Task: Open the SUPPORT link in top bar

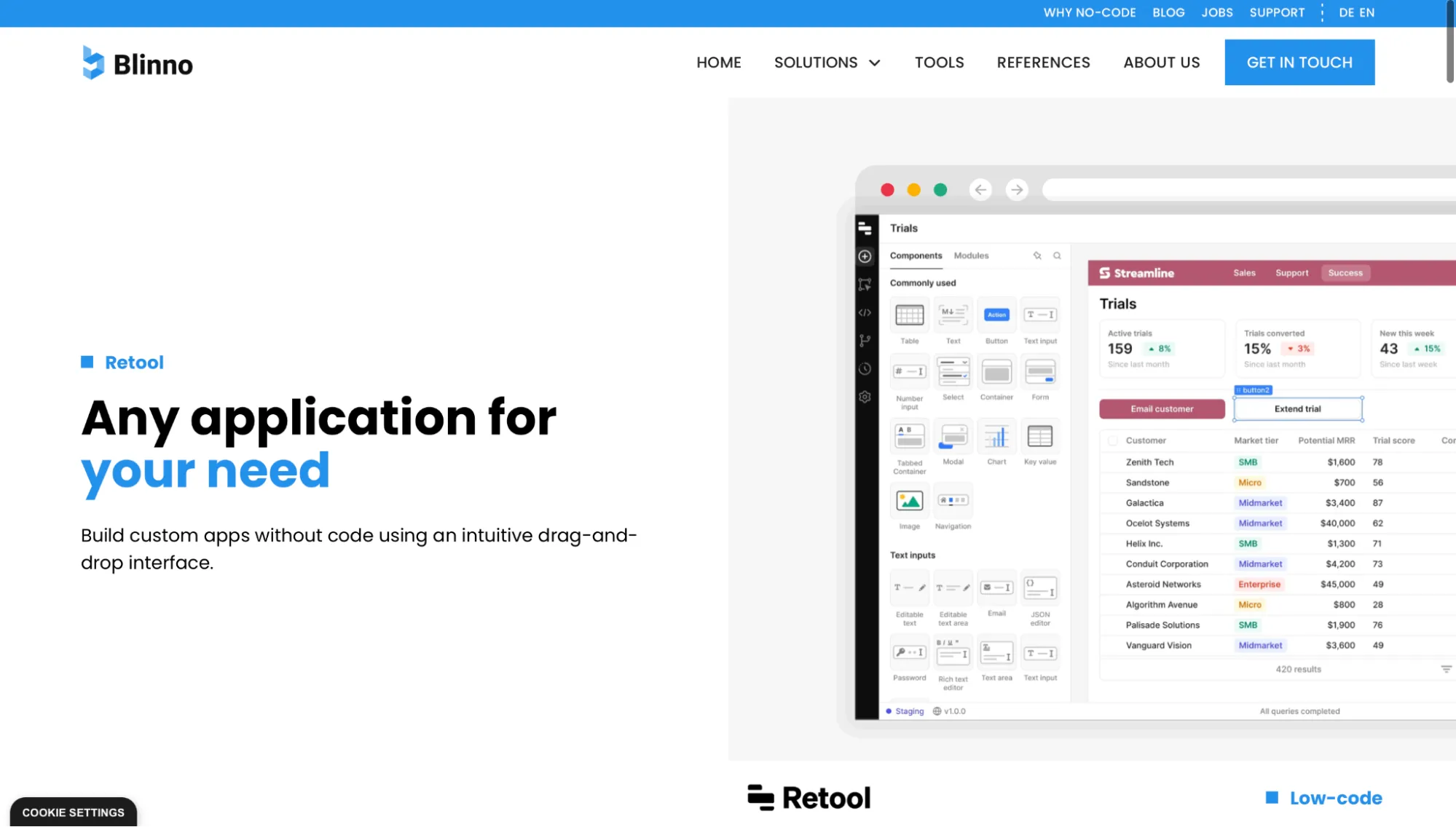Action: pos(1277,12)
